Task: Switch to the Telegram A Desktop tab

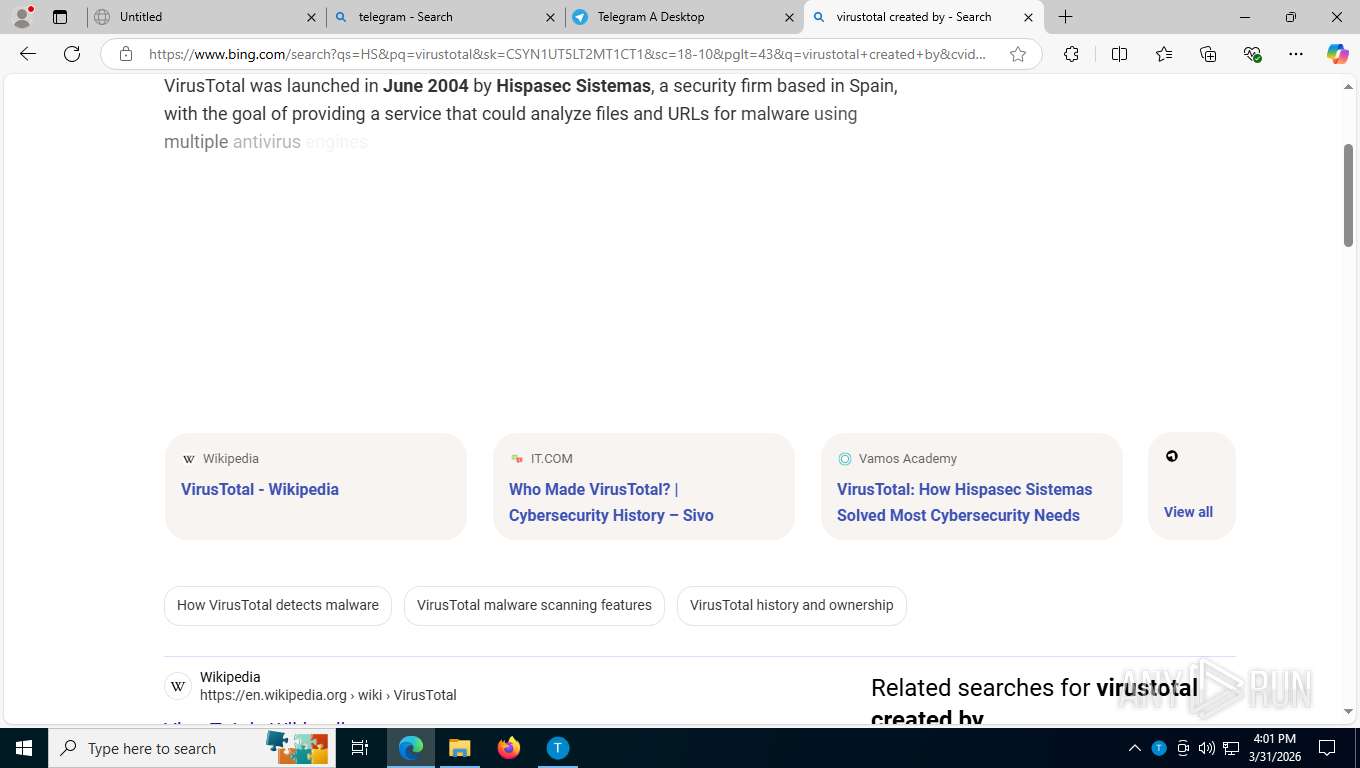Action: (683, 17)
